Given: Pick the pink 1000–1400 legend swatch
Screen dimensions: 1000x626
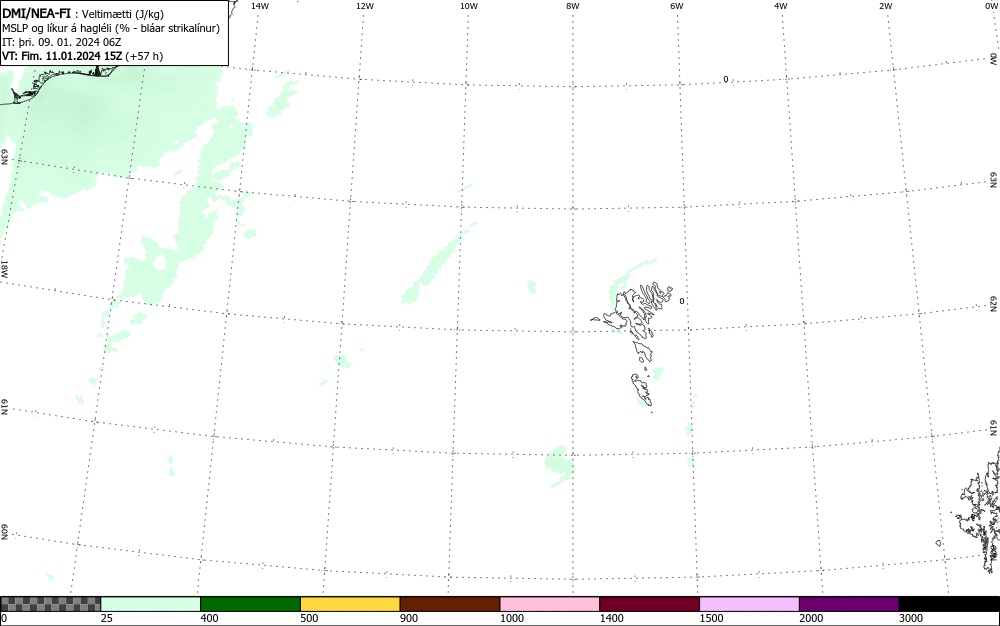Looking at the screenshot, I should [x=550, y=604].
